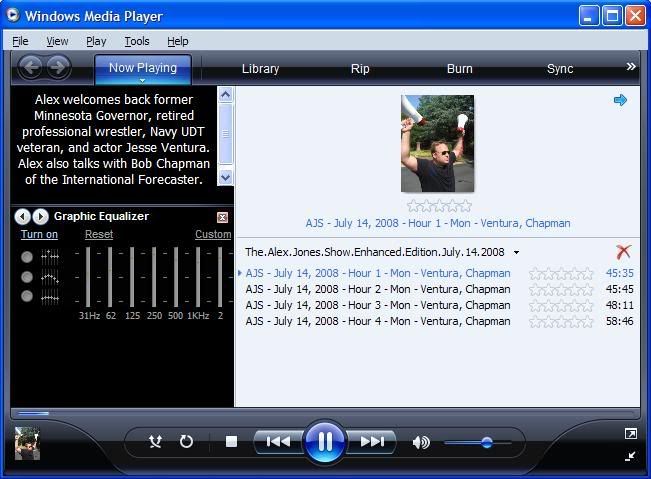Select the Now Playing tab
This screenshot has height=479, width=651.
(x=143, y=68)
